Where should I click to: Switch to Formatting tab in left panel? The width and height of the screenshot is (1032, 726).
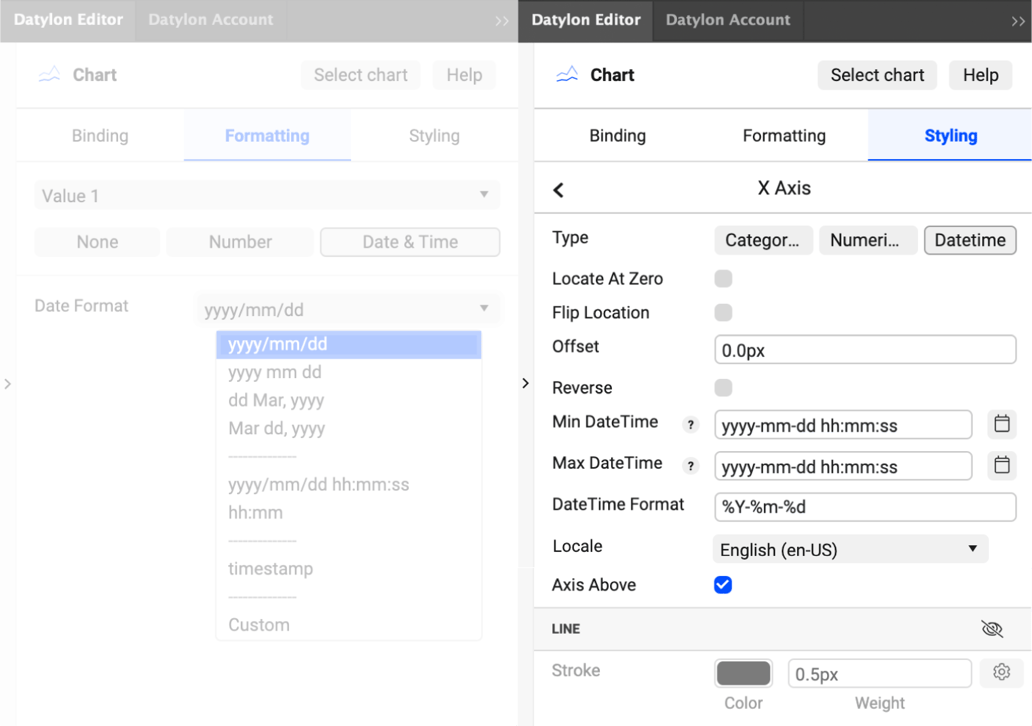click(x=267, y=136)
